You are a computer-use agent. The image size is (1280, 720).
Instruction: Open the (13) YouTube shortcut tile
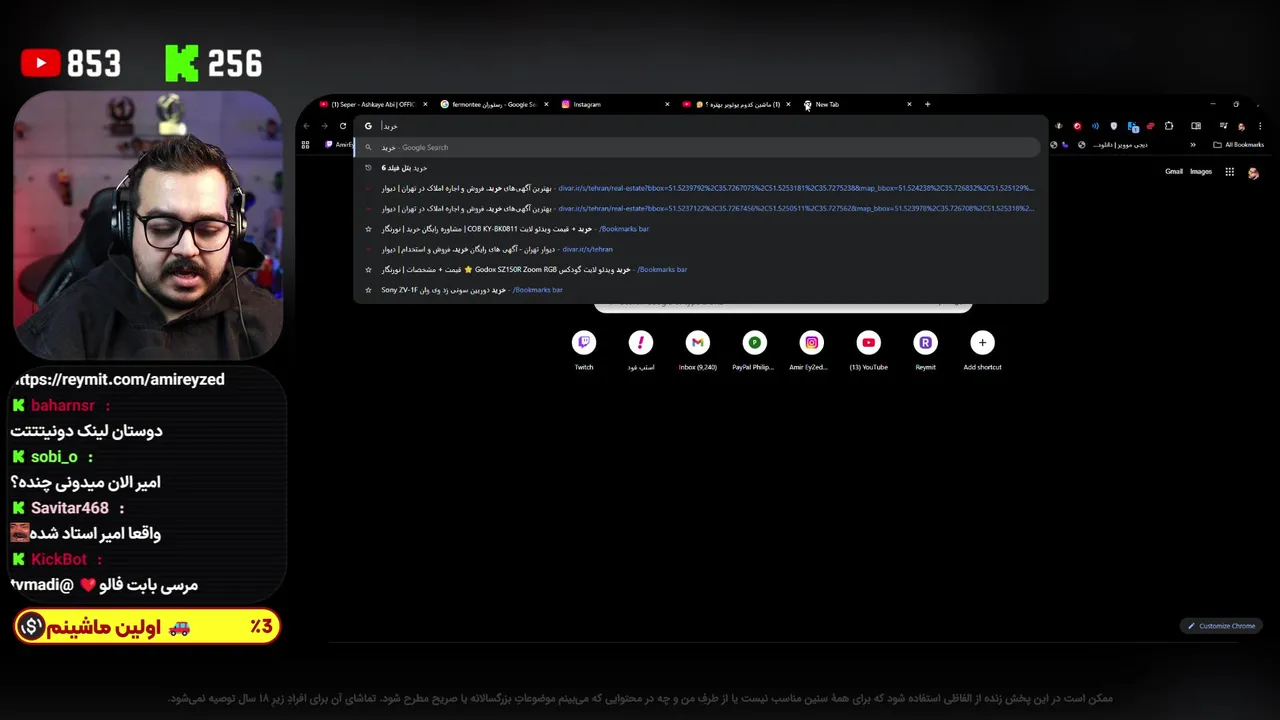coord(868,350)
